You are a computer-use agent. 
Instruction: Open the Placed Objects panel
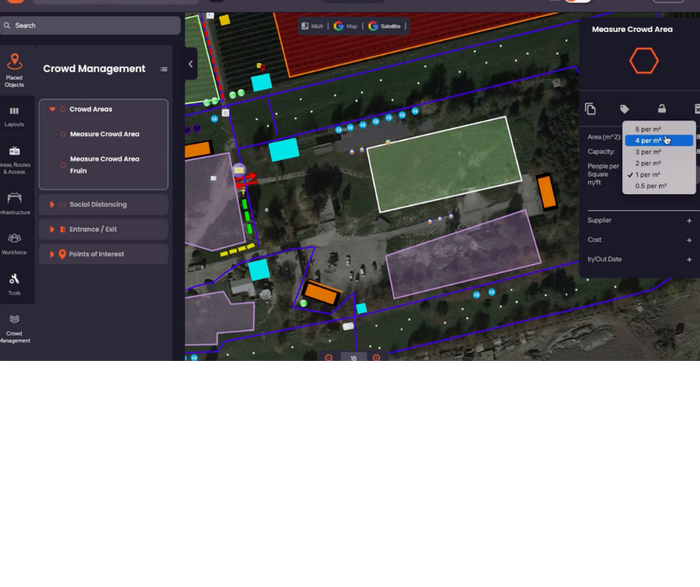pyautogui.click(x=14, y=69)
